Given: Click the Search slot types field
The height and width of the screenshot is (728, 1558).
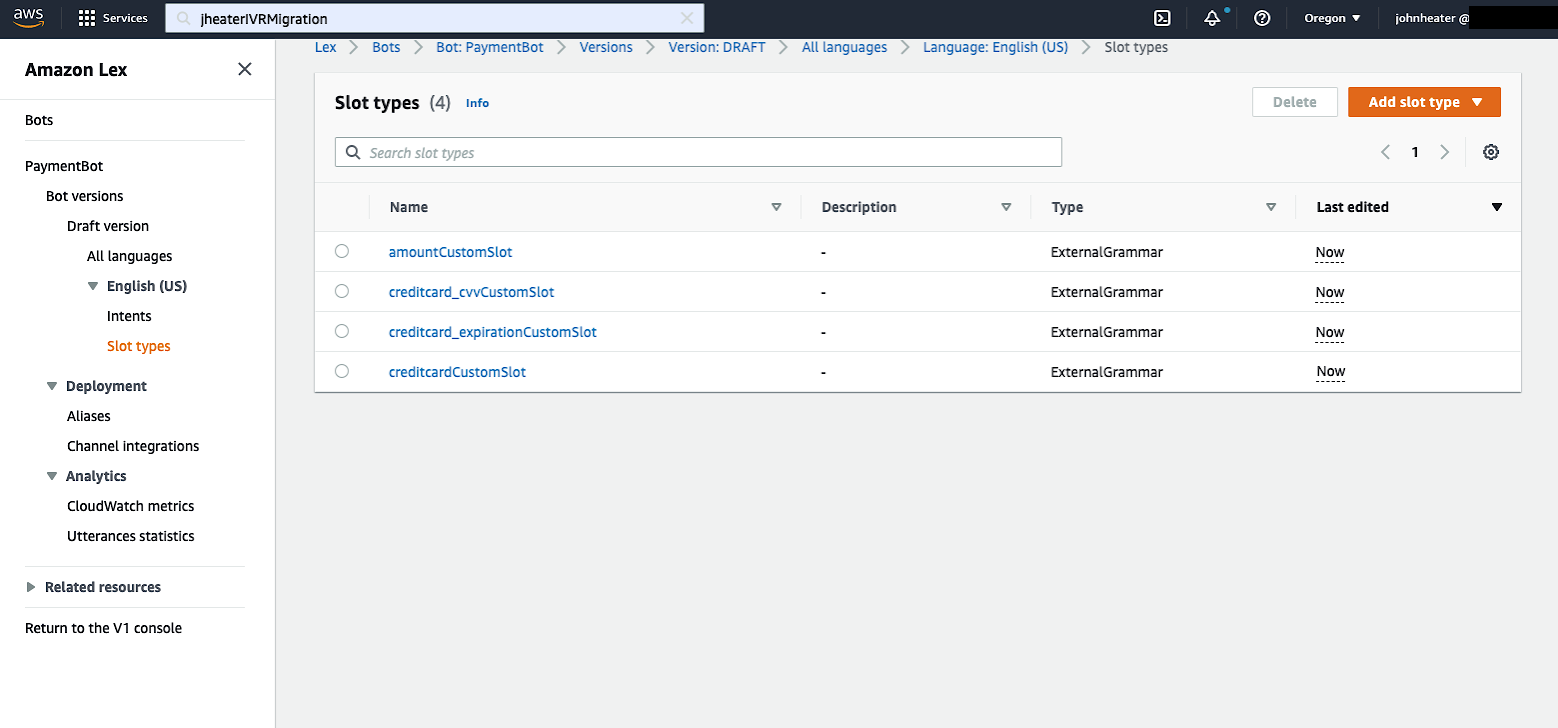Looking at the screenshot, I should click(x=698, y=152).
